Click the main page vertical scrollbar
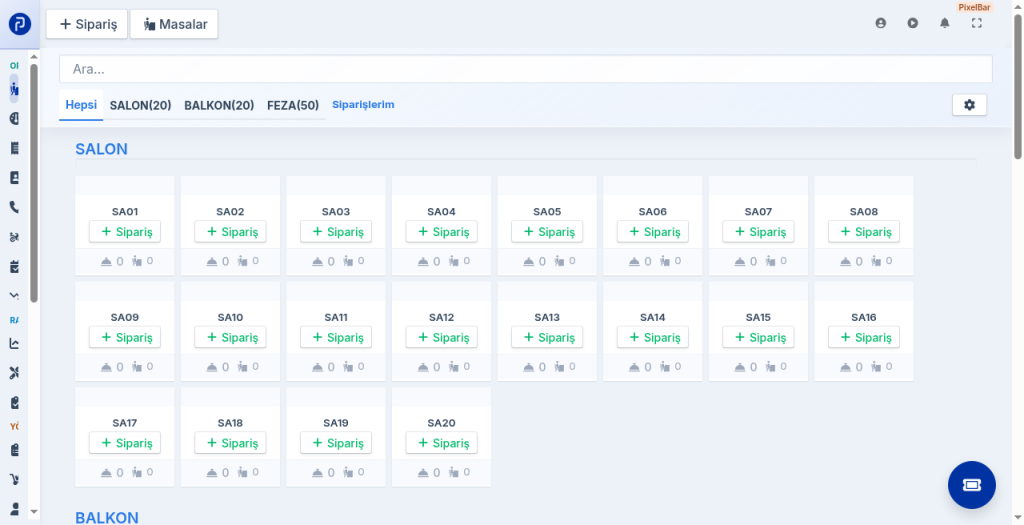This screenshot has width=1024, height=525. coord(1017,85)
